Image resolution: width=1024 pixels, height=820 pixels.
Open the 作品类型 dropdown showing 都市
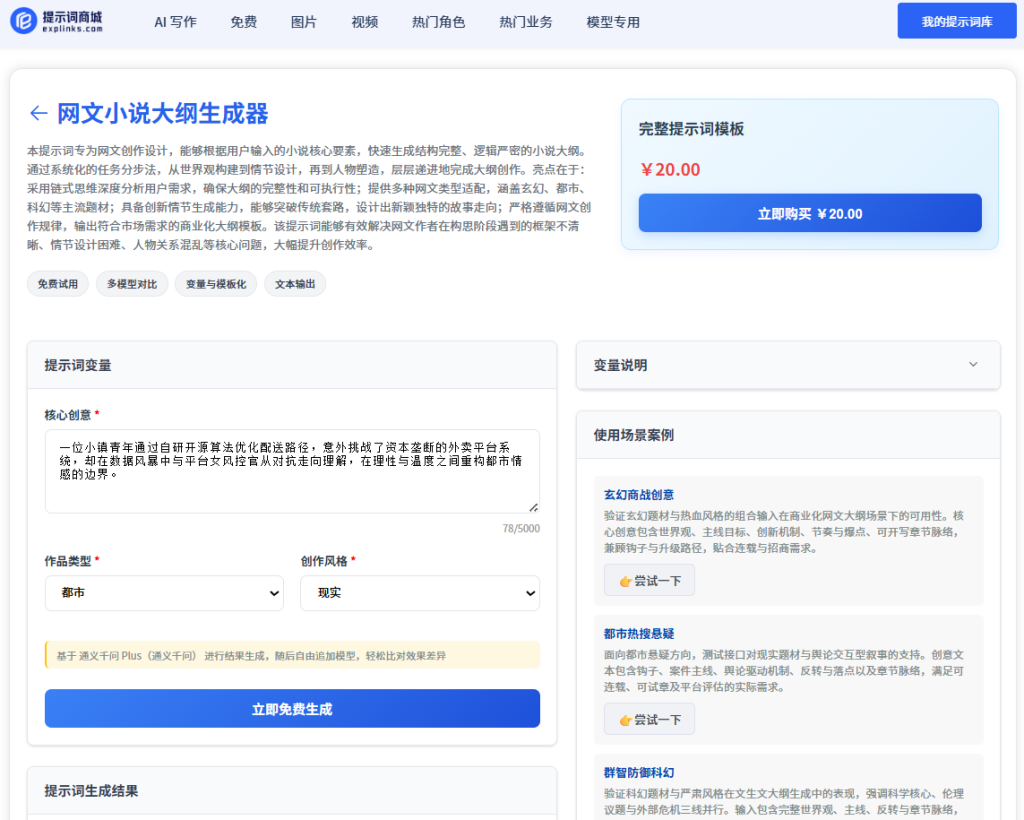click(164, 593)
